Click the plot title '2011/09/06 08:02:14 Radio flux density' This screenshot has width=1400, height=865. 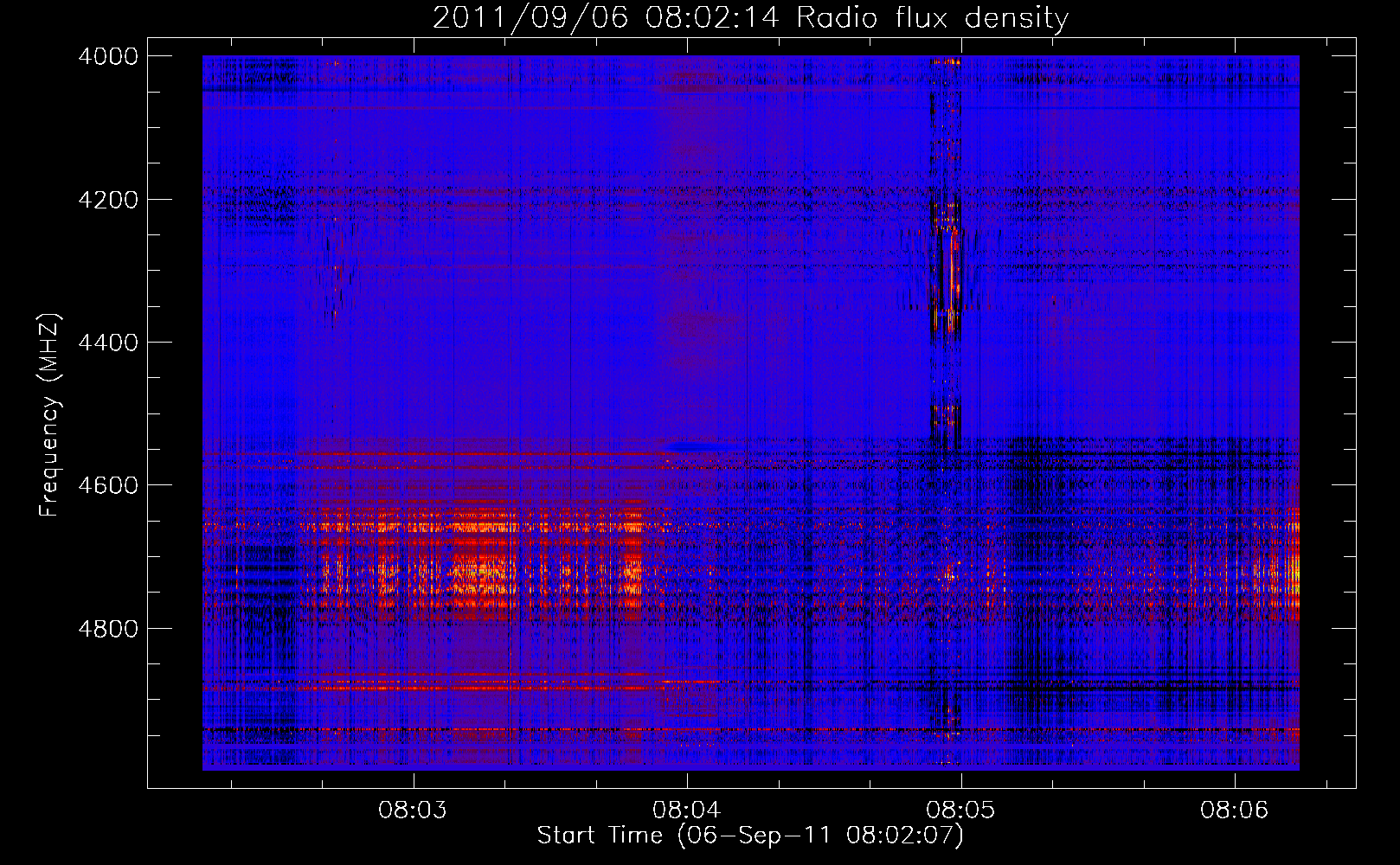[750, 17]
